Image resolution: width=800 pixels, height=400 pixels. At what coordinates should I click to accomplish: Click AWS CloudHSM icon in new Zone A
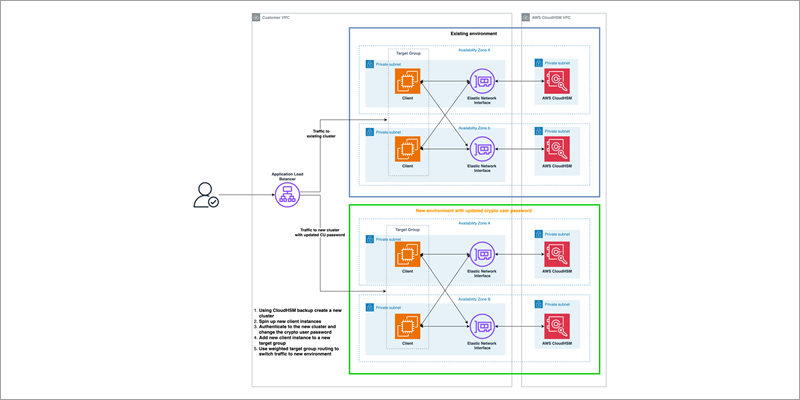(557, 254)
